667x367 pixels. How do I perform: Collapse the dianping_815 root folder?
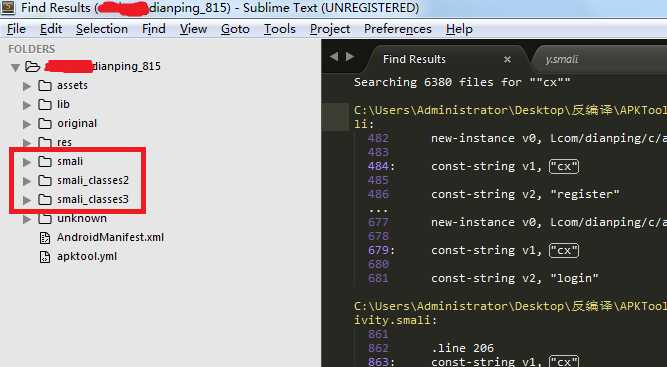coord(16,67)
